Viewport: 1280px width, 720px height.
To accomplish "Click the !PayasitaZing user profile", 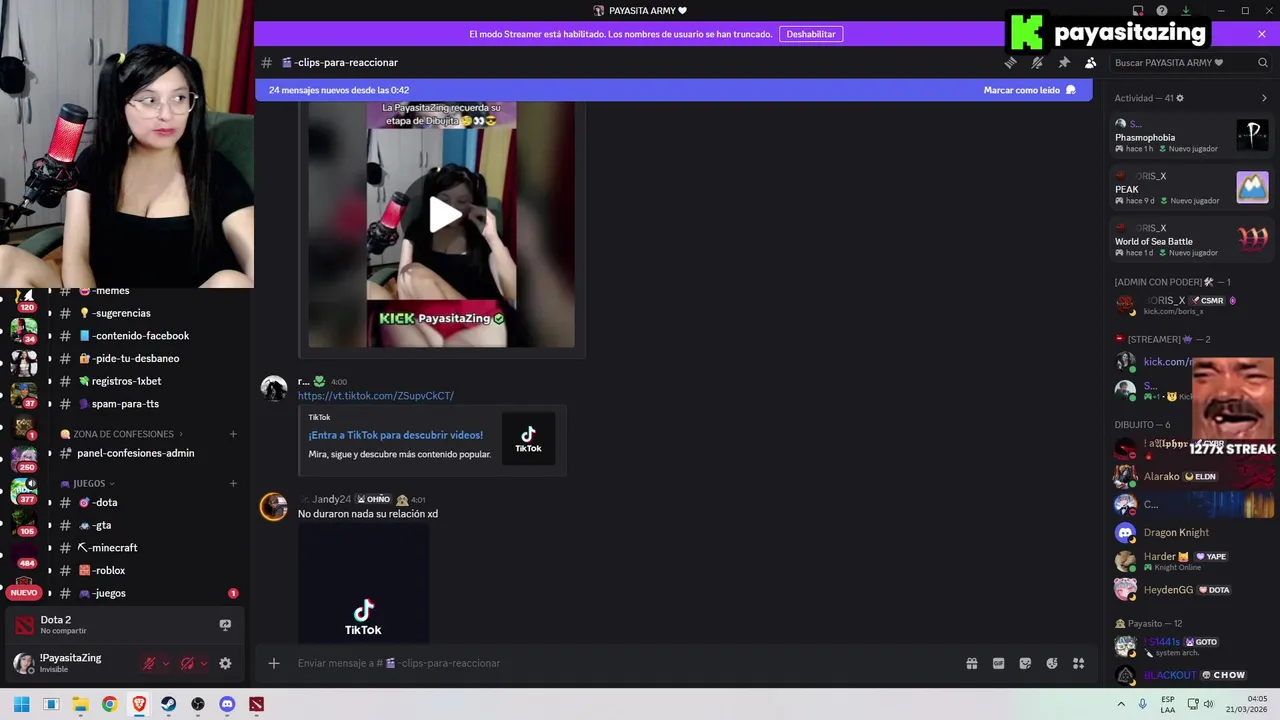I will pos(70,663).
